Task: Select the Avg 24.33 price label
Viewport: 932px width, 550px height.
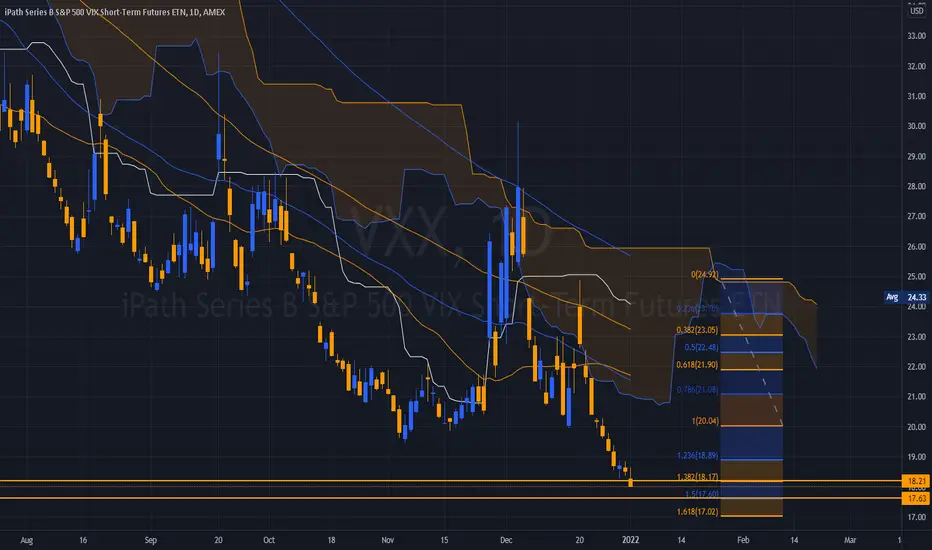Action: point(907,297)
